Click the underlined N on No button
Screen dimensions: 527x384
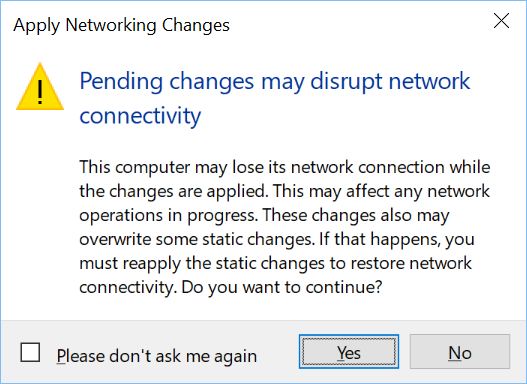[x=454, y=353]
